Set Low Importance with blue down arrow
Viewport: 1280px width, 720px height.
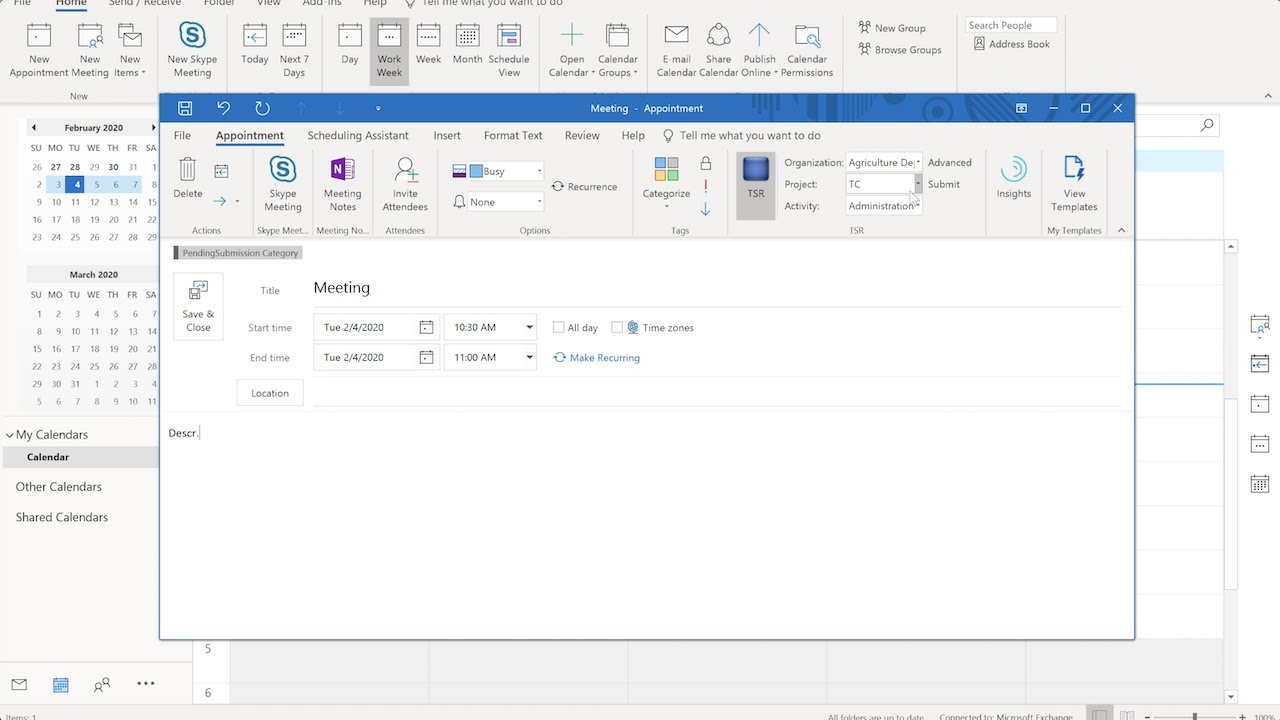click(x=705, y=209)
